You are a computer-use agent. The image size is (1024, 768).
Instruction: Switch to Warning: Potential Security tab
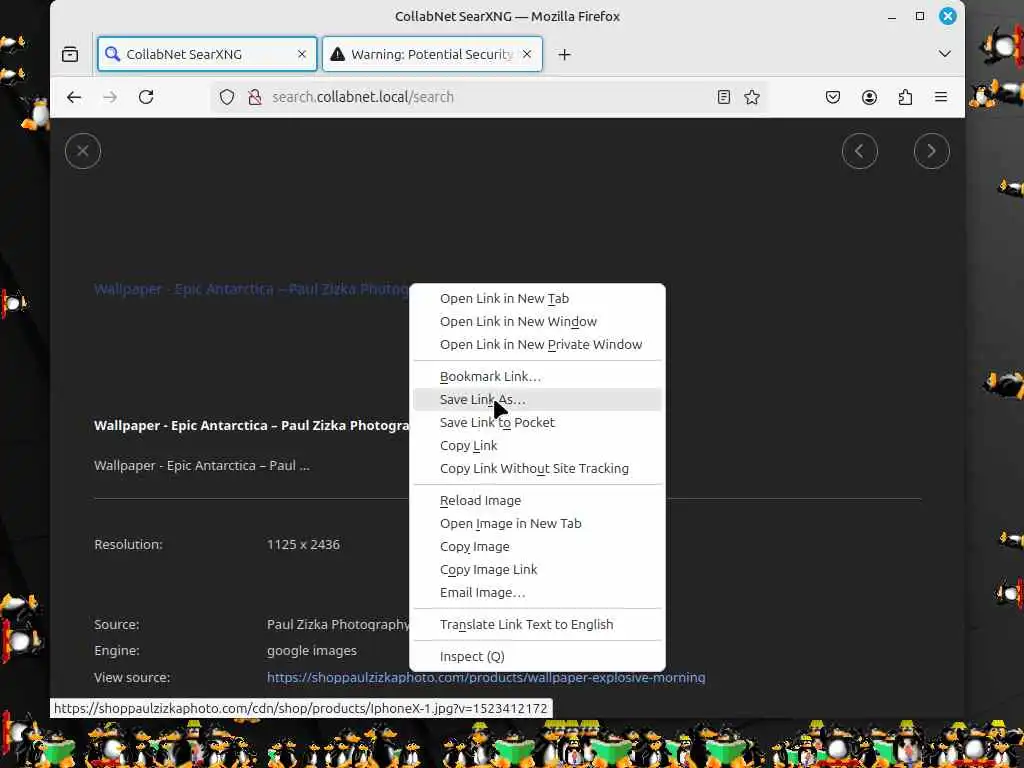(x=432, y=54)
